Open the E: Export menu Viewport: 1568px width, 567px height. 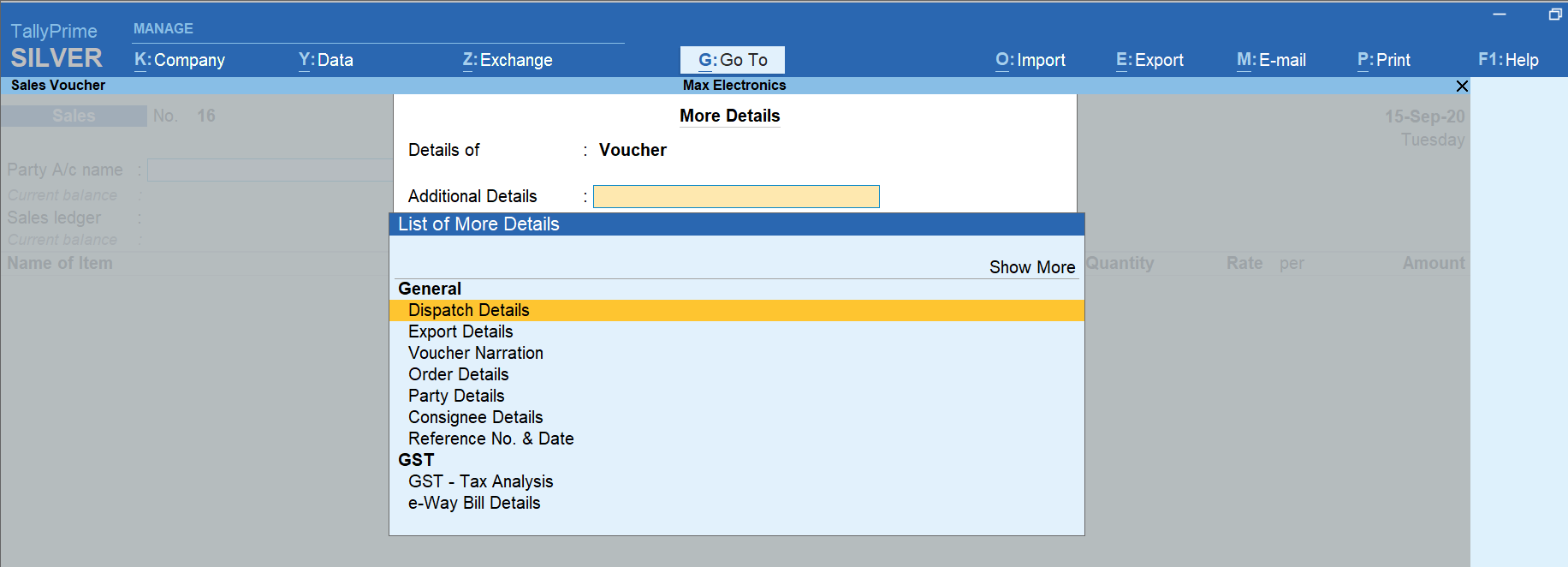1149,60
